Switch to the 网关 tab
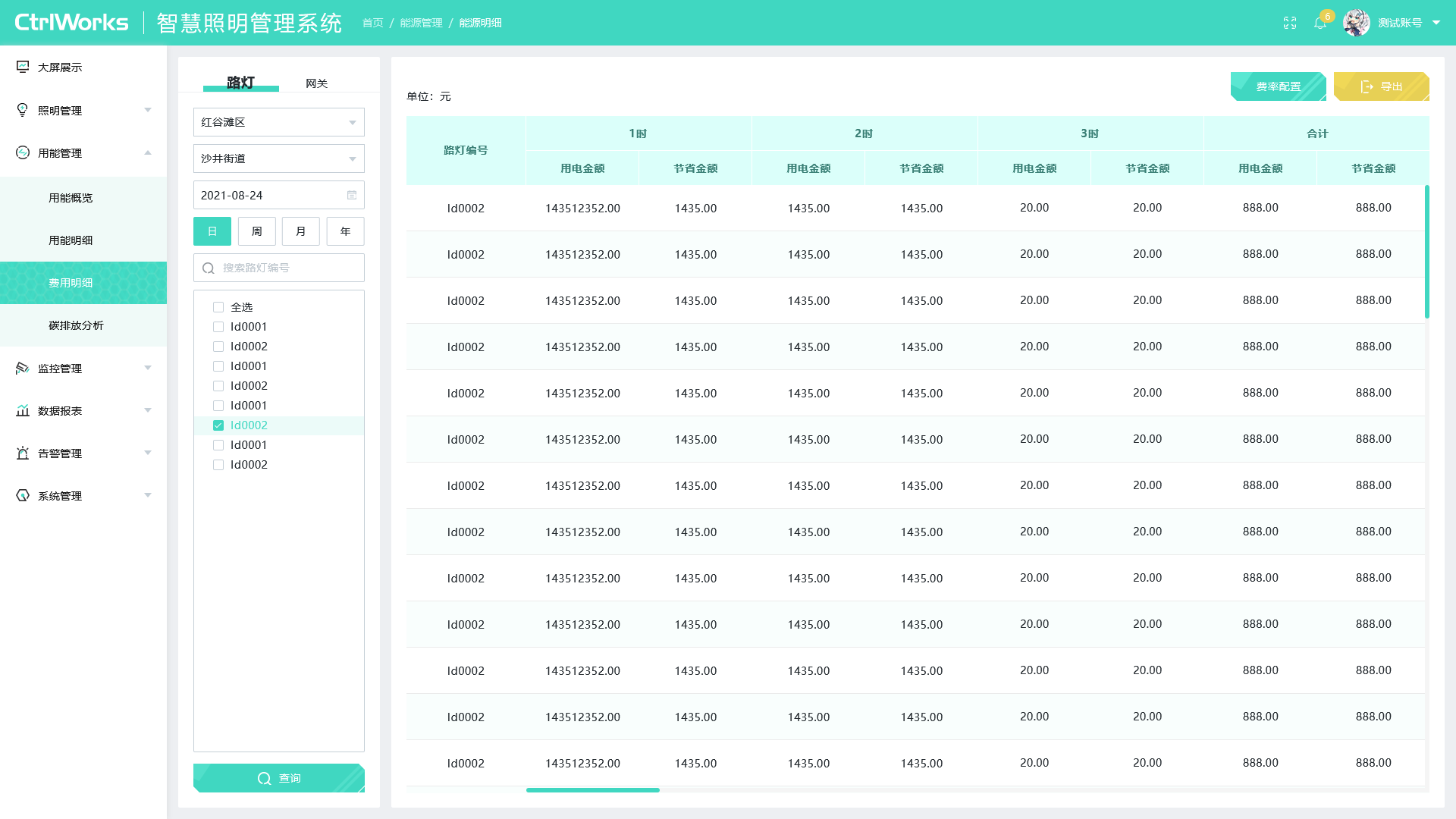This screenshot has height=819, width=1456. point(316,83)
